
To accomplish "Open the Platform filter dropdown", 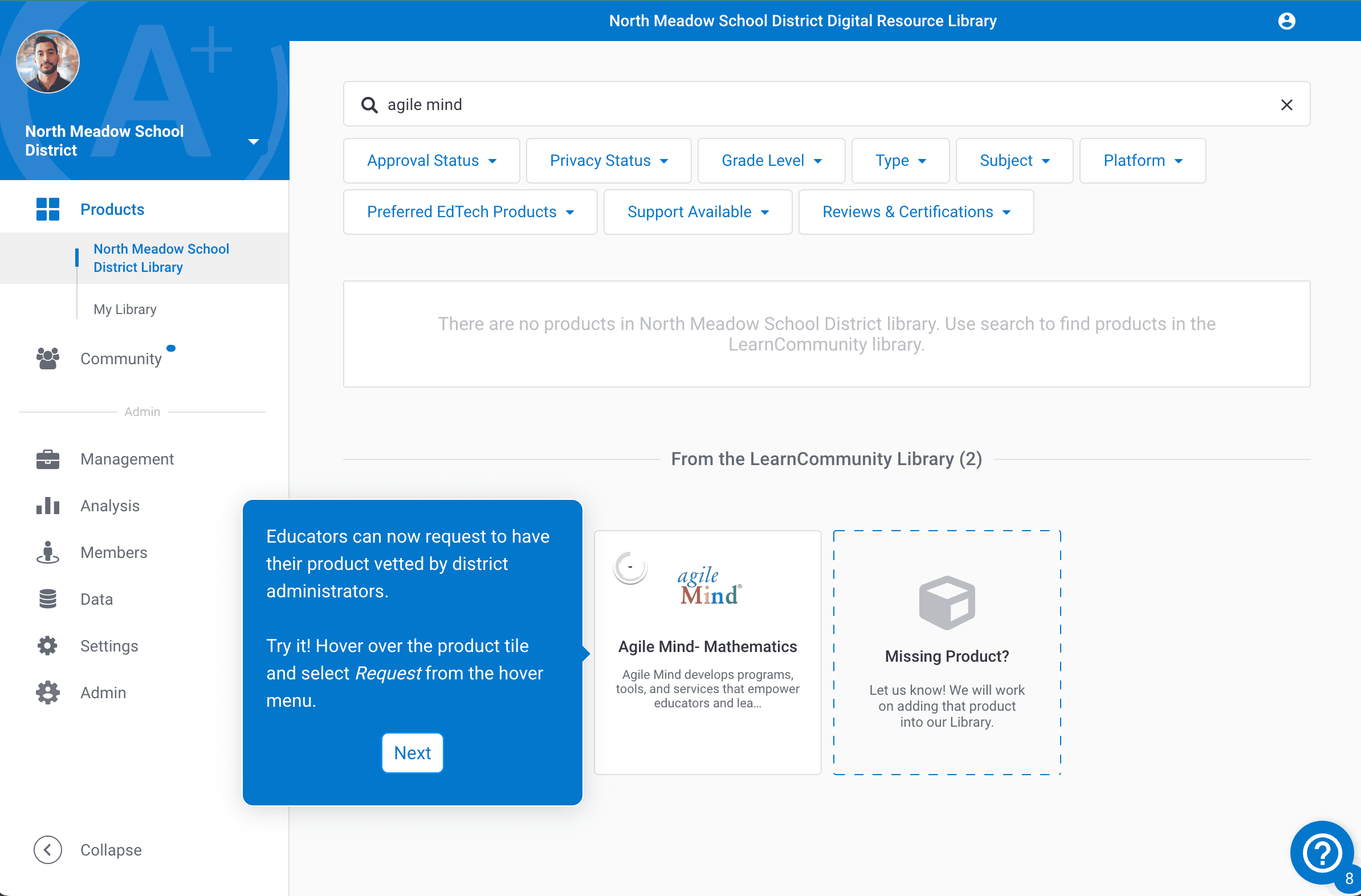I will point(1143,161).
